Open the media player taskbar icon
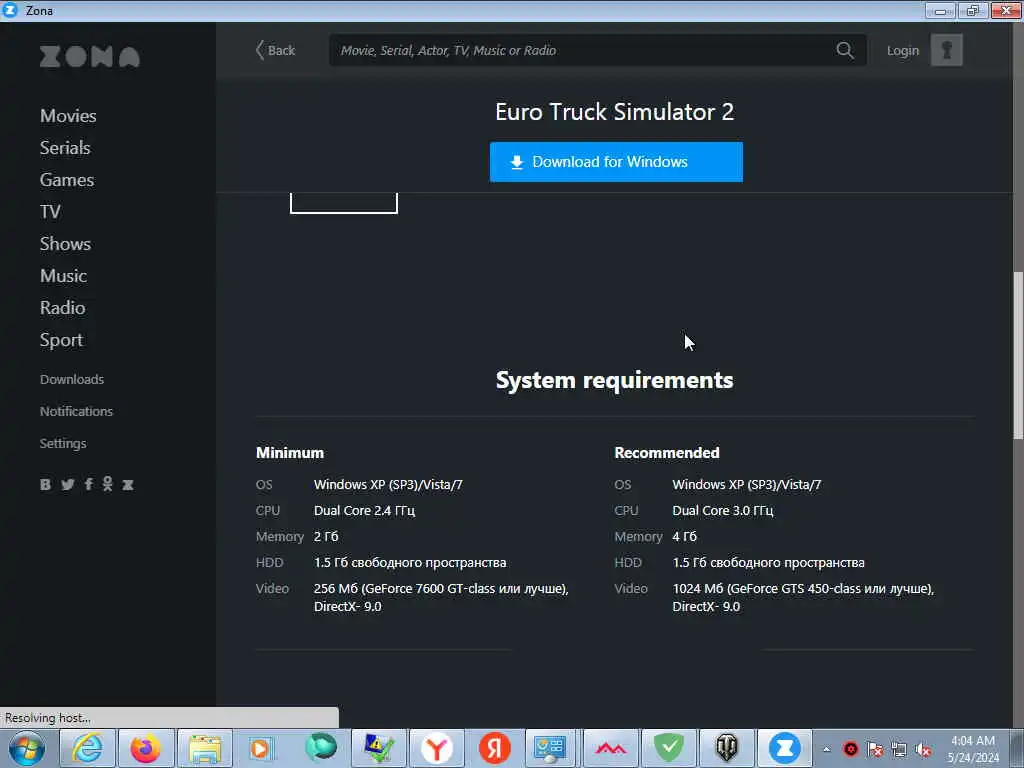 coord(261,748)
